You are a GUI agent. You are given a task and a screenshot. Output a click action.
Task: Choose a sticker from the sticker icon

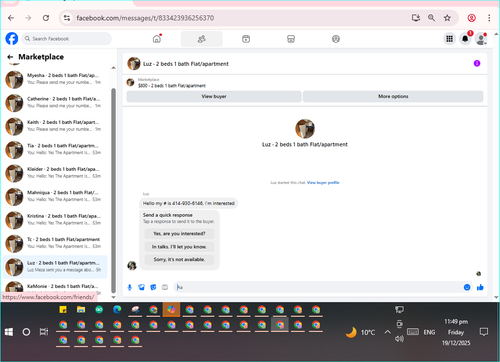pos(153,287)
